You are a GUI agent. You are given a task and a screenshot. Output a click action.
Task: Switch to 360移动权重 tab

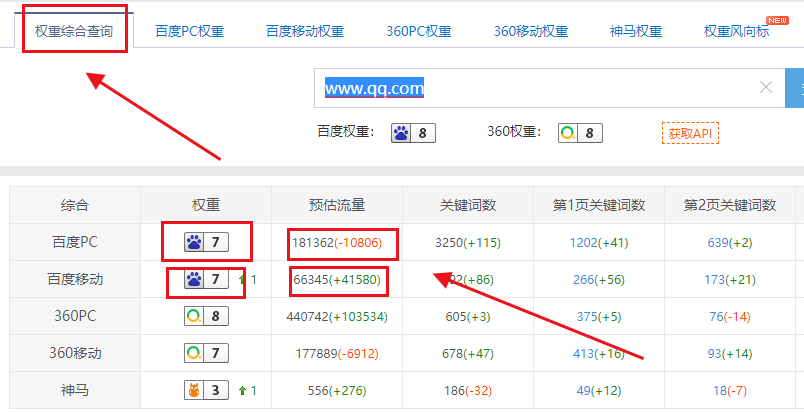coord(531,31)
